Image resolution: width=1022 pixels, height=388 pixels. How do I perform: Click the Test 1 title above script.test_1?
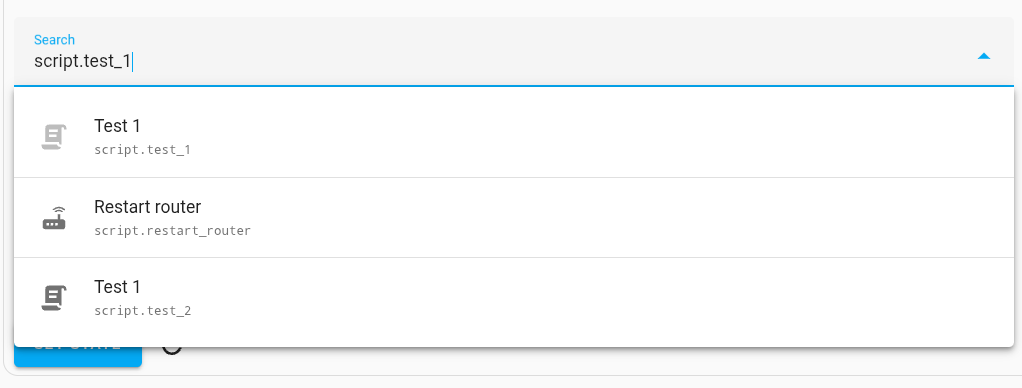coord(117,126)
